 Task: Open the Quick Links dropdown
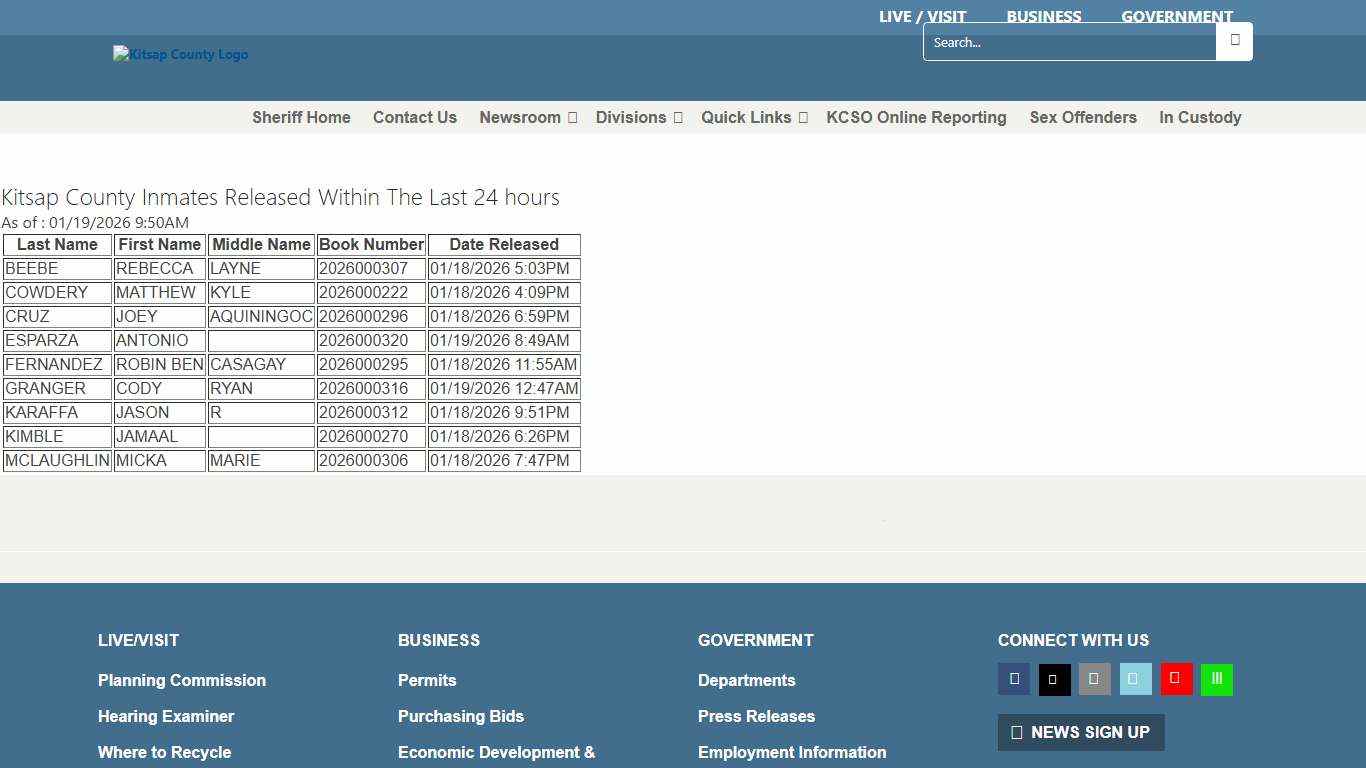pos(753,117)
